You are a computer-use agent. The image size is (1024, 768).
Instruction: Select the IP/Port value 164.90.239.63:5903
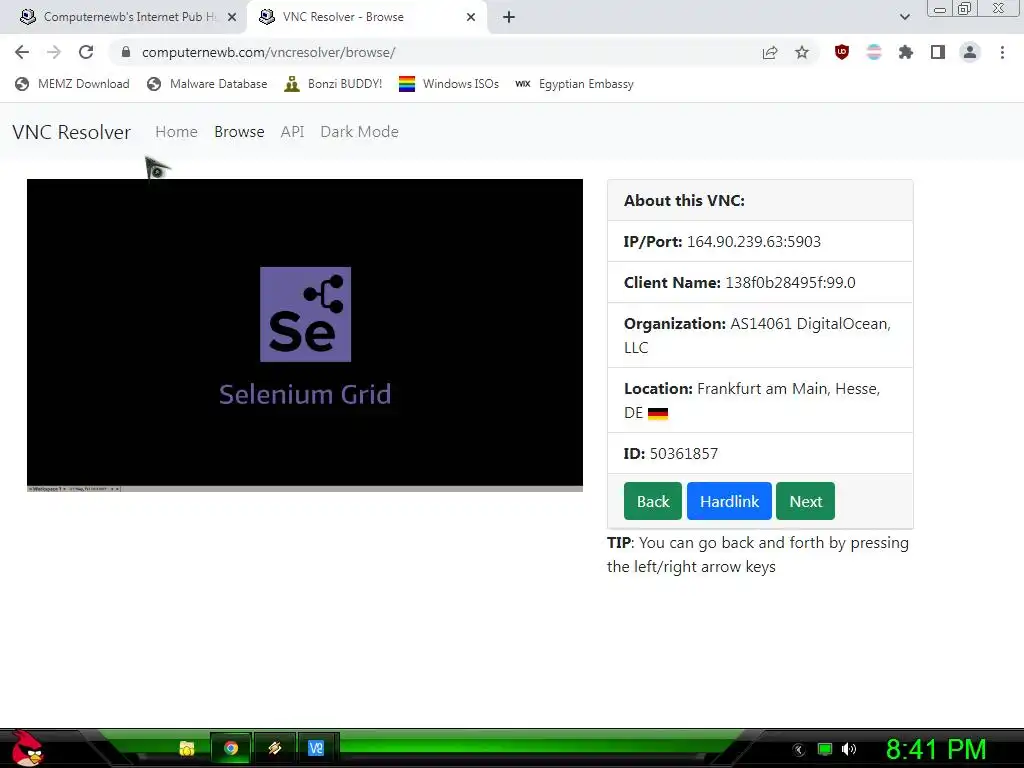754,242
